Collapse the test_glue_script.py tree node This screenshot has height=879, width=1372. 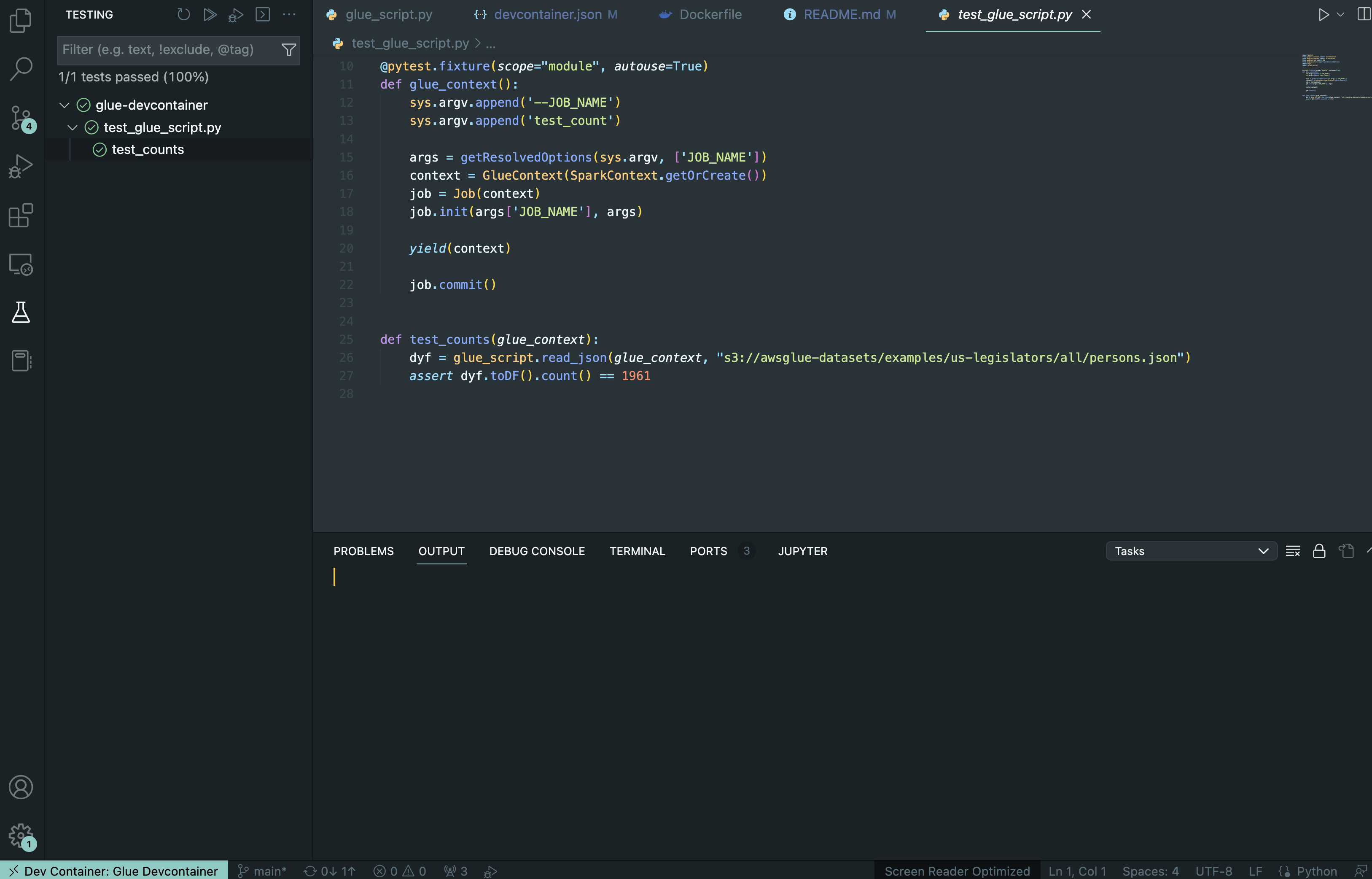click(73, 127)
